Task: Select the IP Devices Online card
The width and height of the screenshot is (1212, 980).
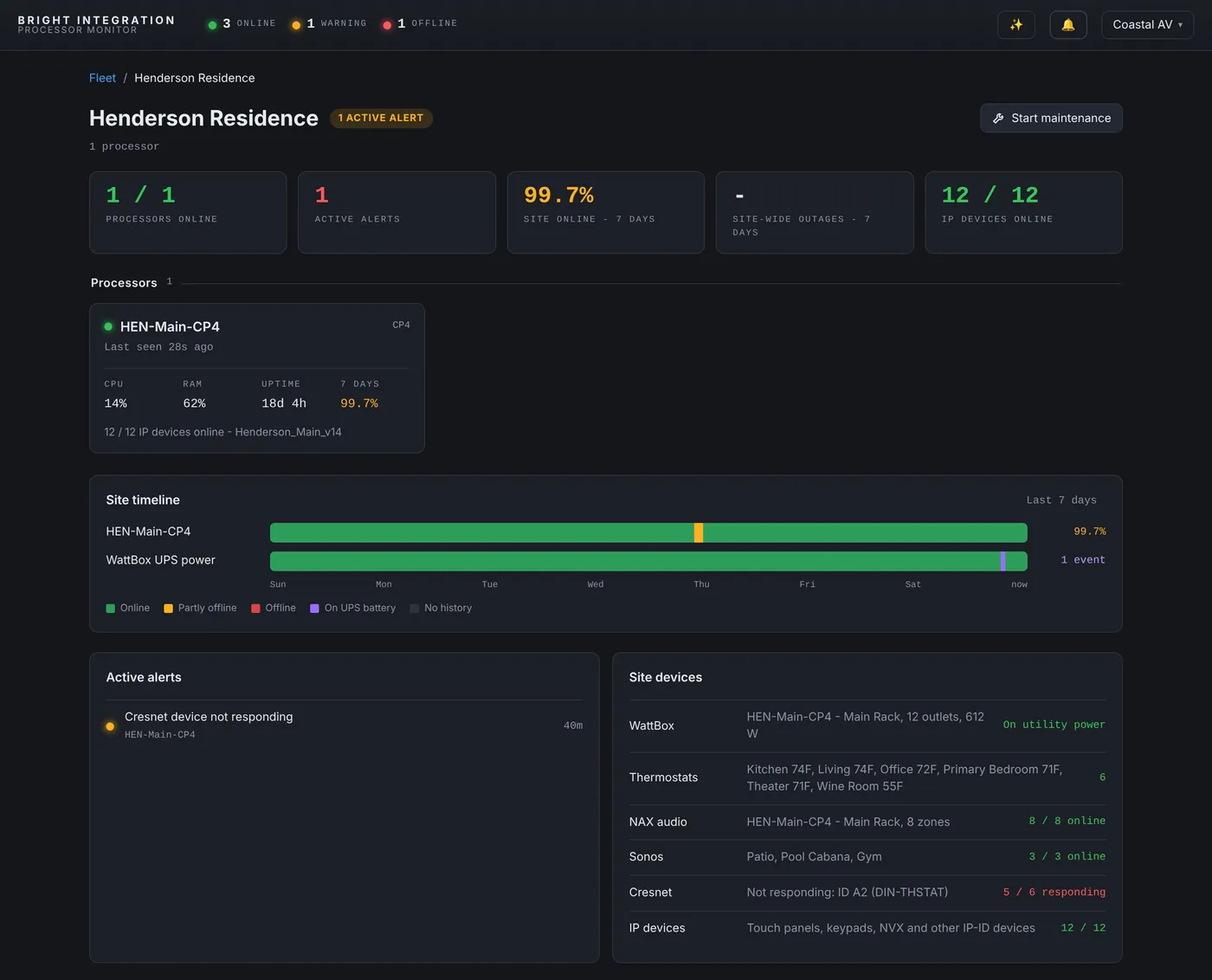Action: coord(1023,212)
